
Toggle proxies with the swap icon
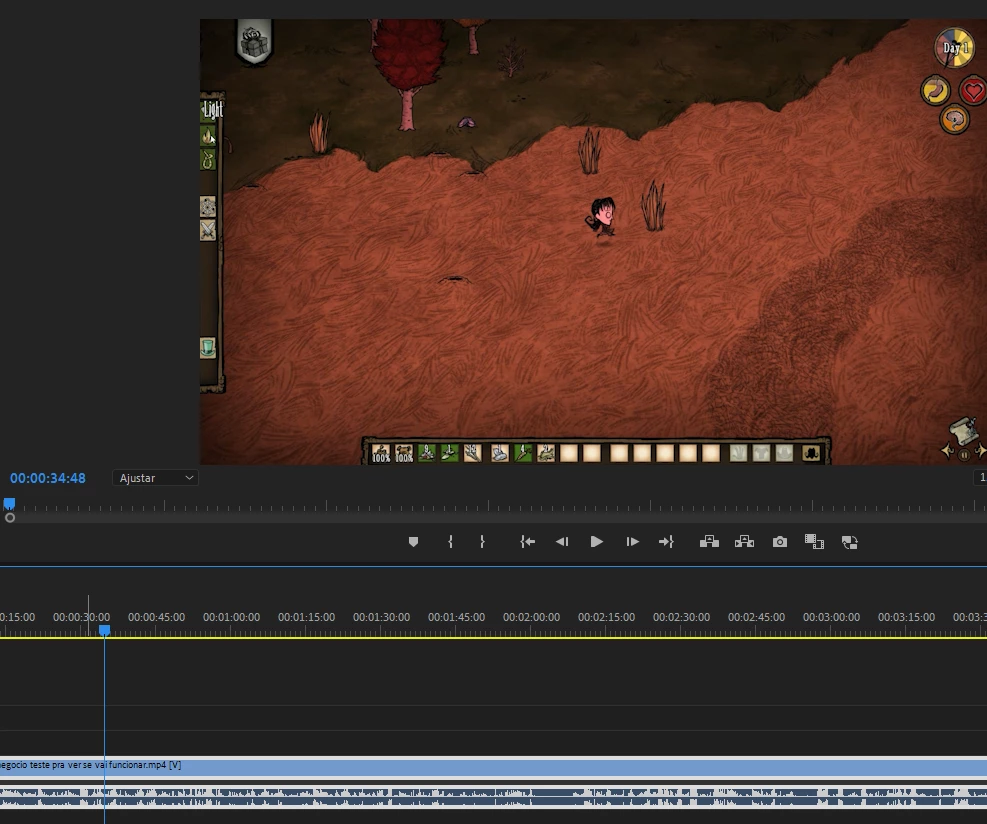click(x=850, y=543)
